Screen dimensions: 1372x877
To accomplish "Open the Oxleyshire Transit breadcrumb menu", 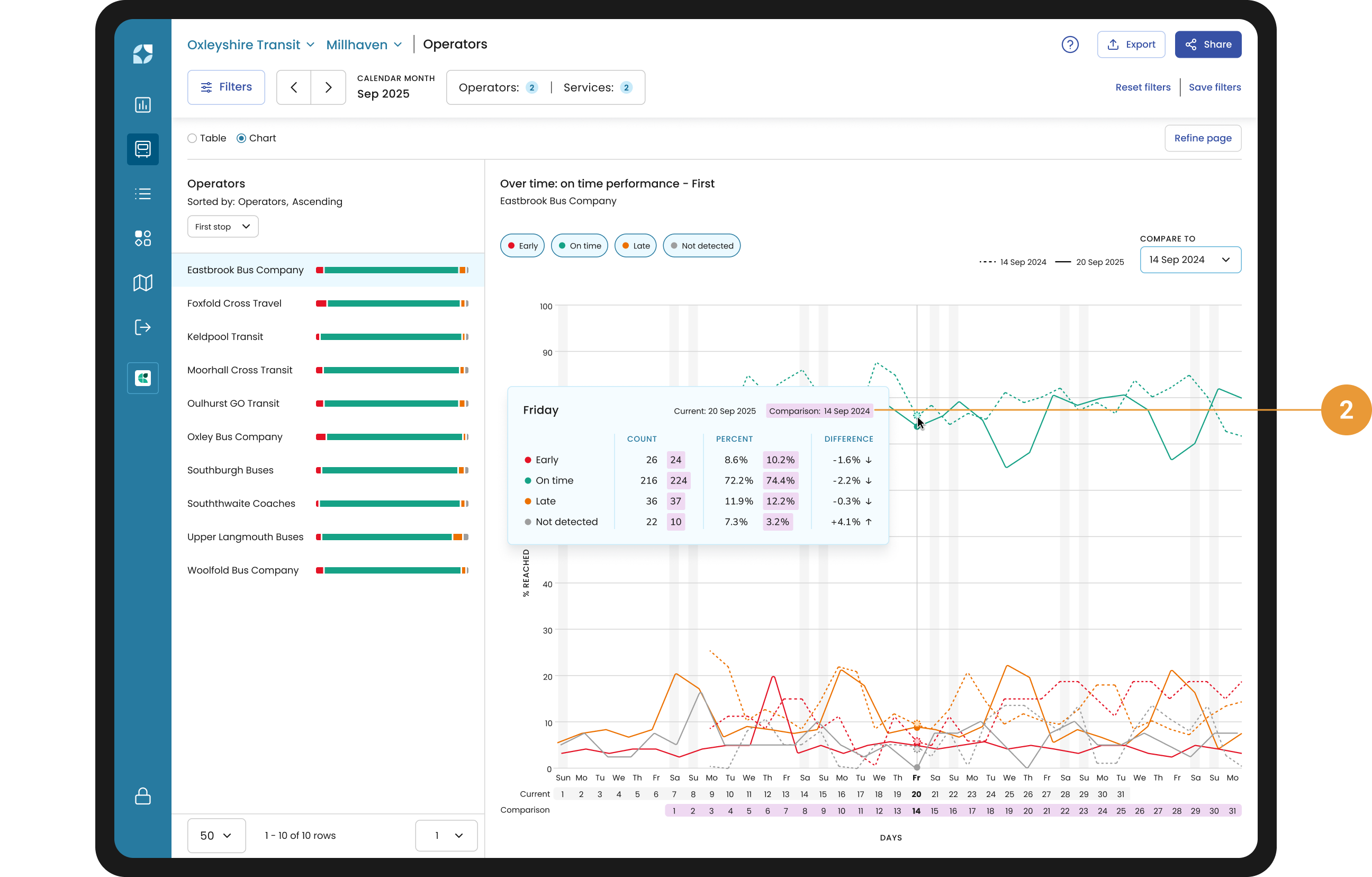I will (251, 44).
